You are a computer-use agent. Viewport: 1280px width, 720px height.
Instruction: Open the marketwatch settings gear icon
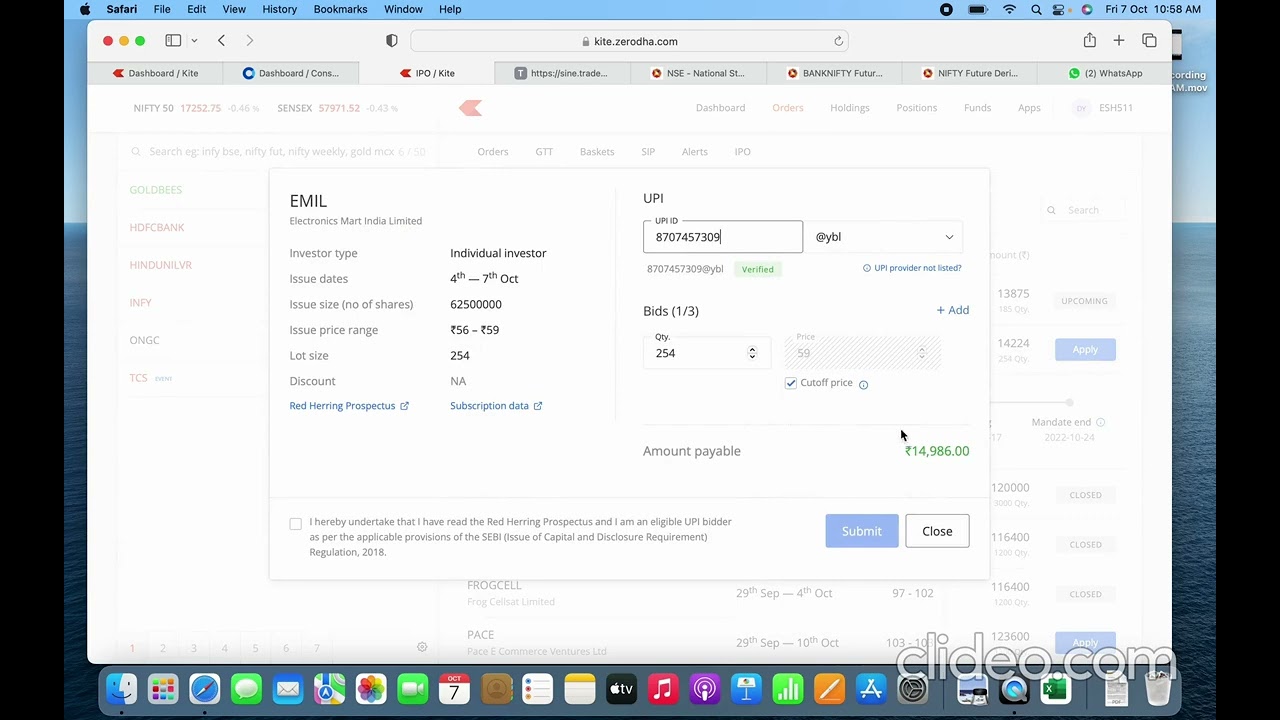(422, 647)
